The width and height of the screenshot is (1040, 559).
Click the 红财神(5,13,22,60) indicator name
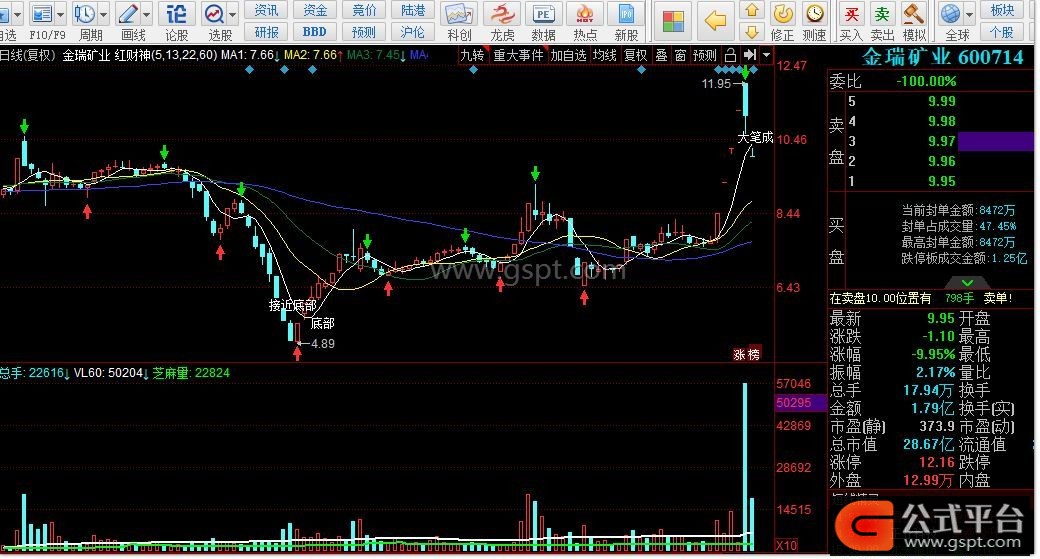(x=166, y=55)
